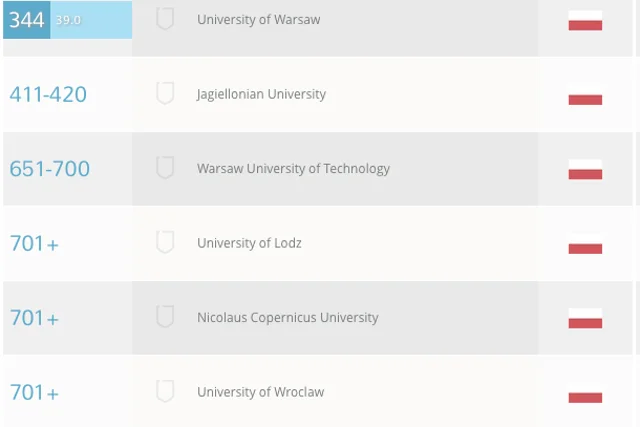This screenshot has height=427, width=640.
Task: Click the shield icon beside Jagiellonian University
Action: coord(165,93)
